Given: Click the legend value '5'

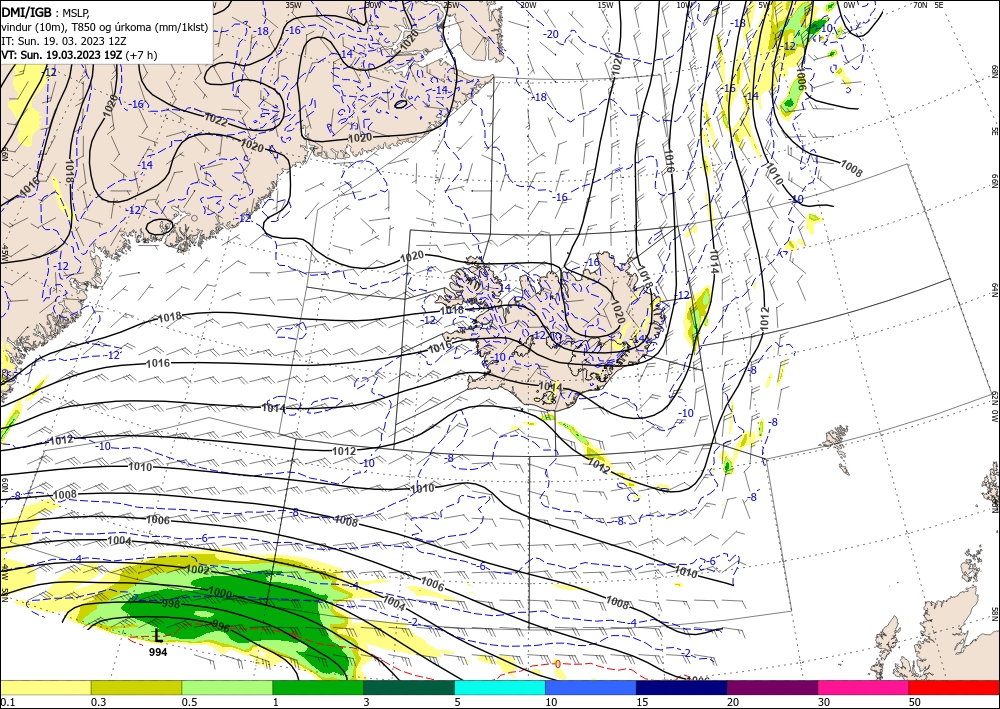Looking at the screenshot, I should pyautogui.click(x=457, y=702).
